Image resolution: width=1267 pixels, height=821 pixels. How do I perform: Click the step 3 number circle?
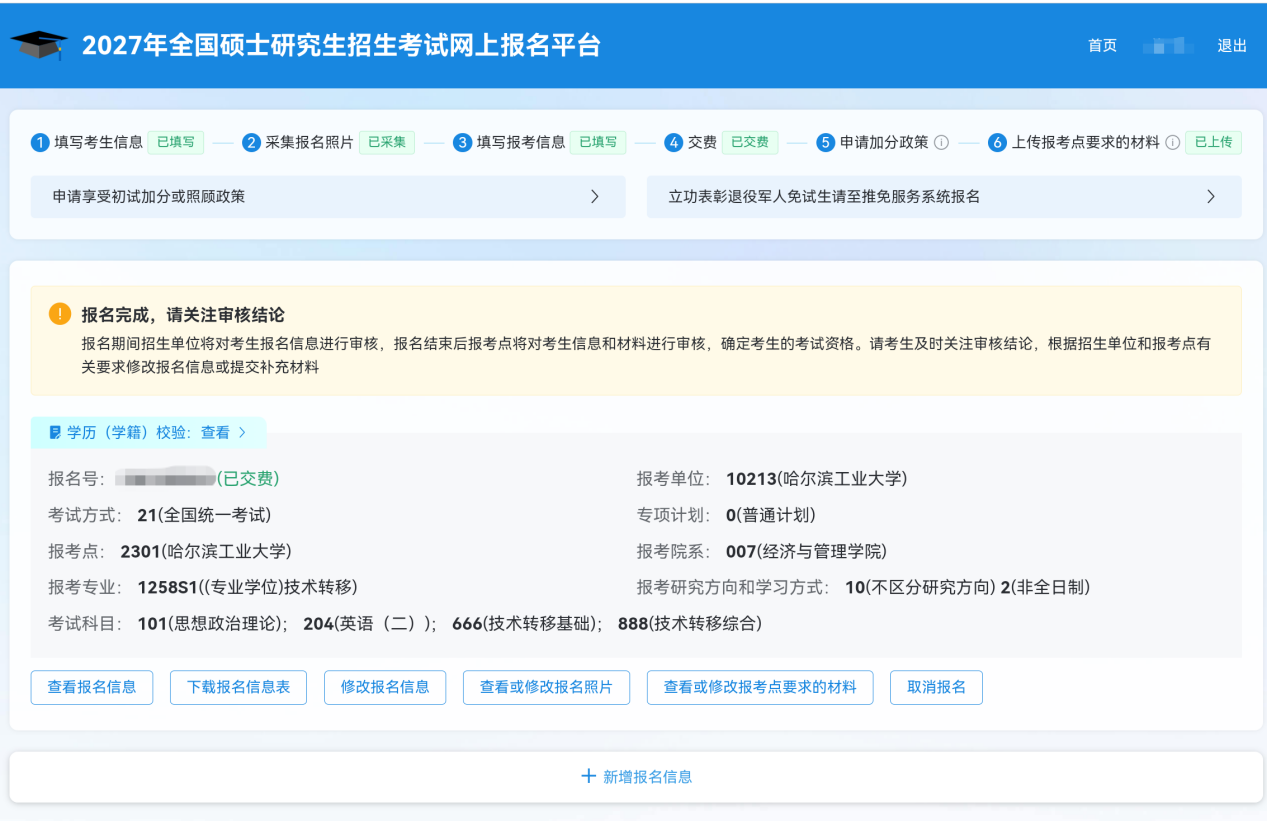[462, 143]
